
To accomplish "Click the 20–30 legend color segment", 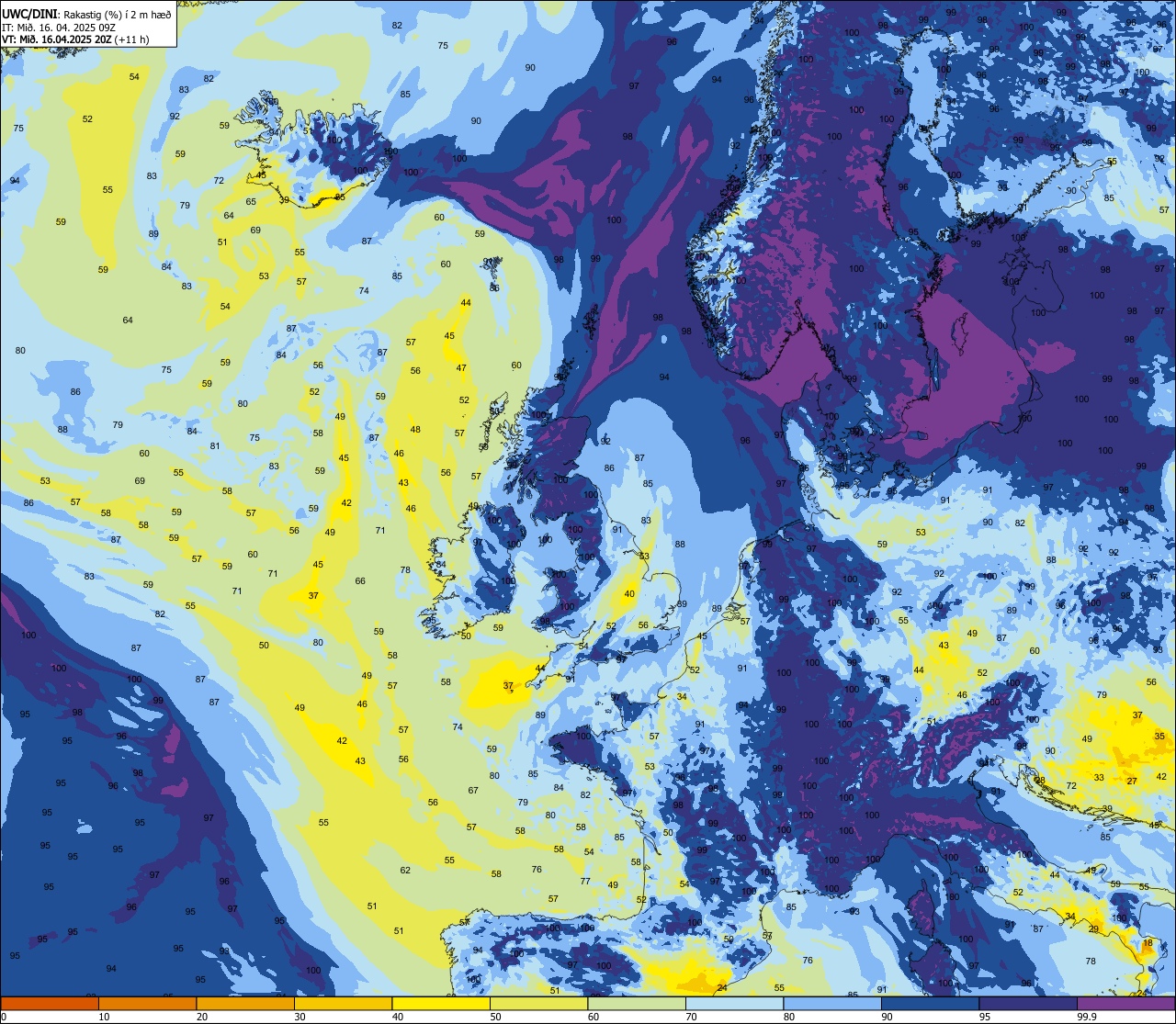I will tap(245, 1003).
